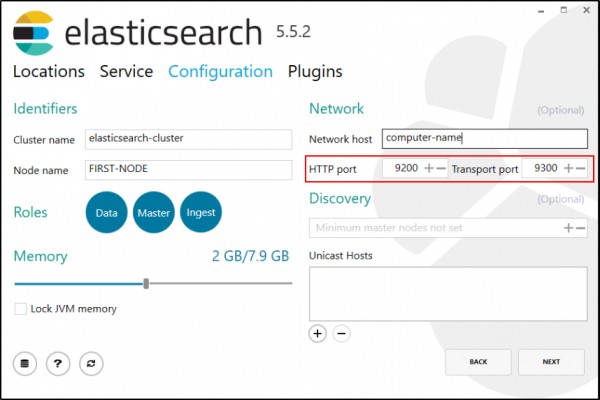Click the Identifiers section heading
This screenshot has width=600, height=400.
point(45,109)
